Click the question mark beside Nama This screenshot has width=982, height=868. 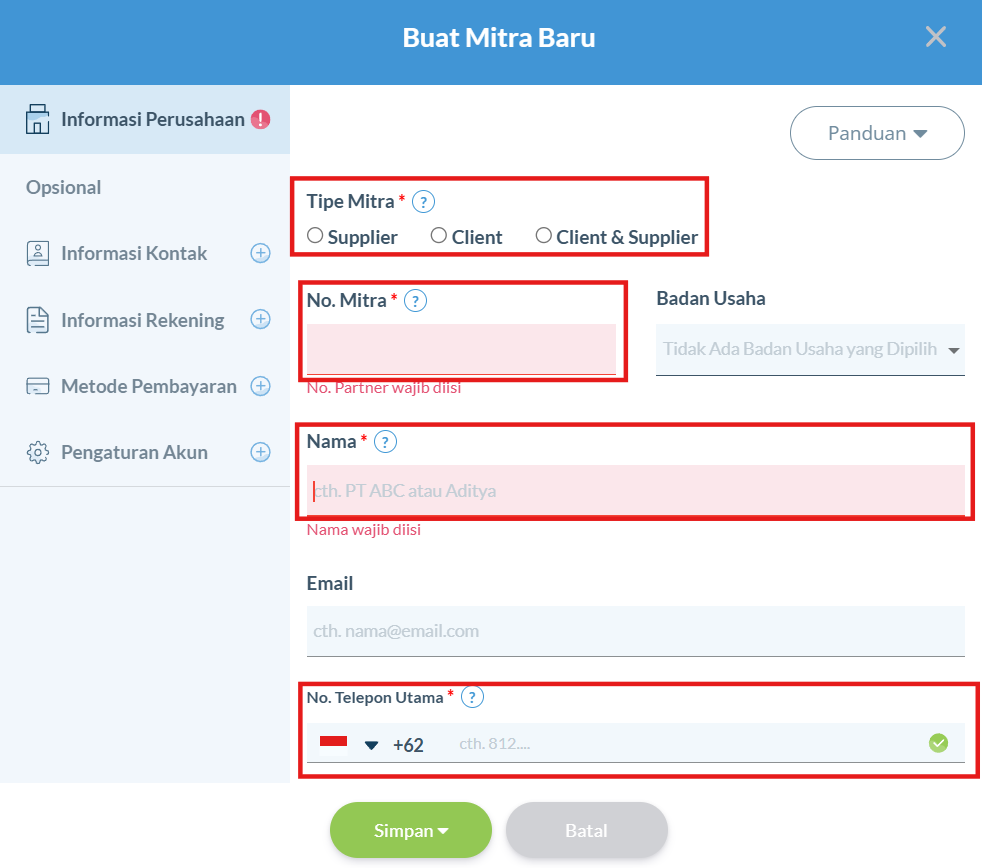pos(385,442)
